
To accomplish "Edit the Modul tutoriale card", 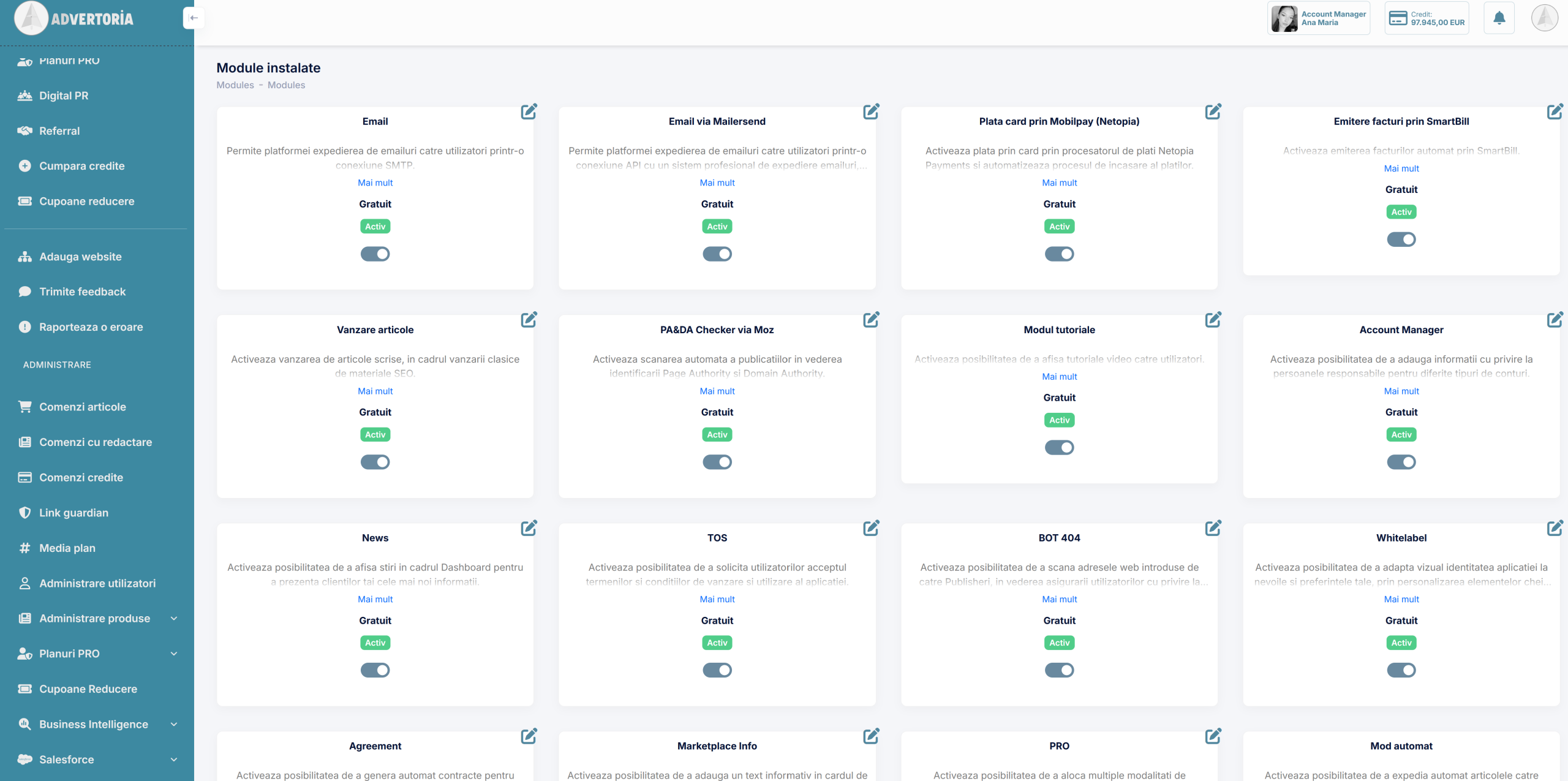I will pos(1213,320).
